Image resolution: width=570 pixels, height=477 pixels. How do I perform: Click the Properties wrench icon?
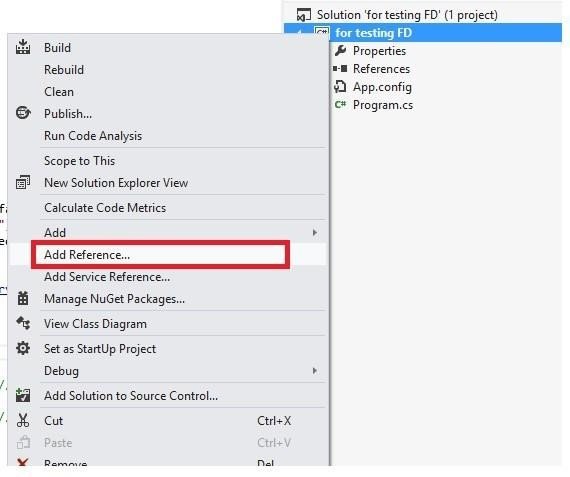(x=341, y=51)
